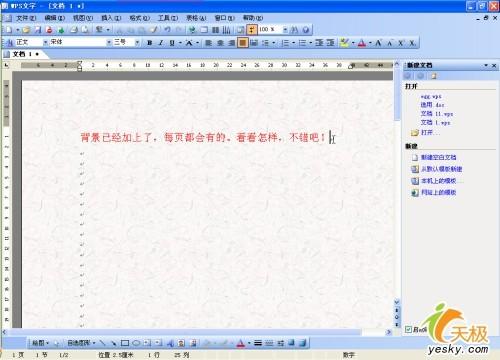
Task: Expand the font color dropdown arrow in formatting toolbar
Action: point(370,43)
